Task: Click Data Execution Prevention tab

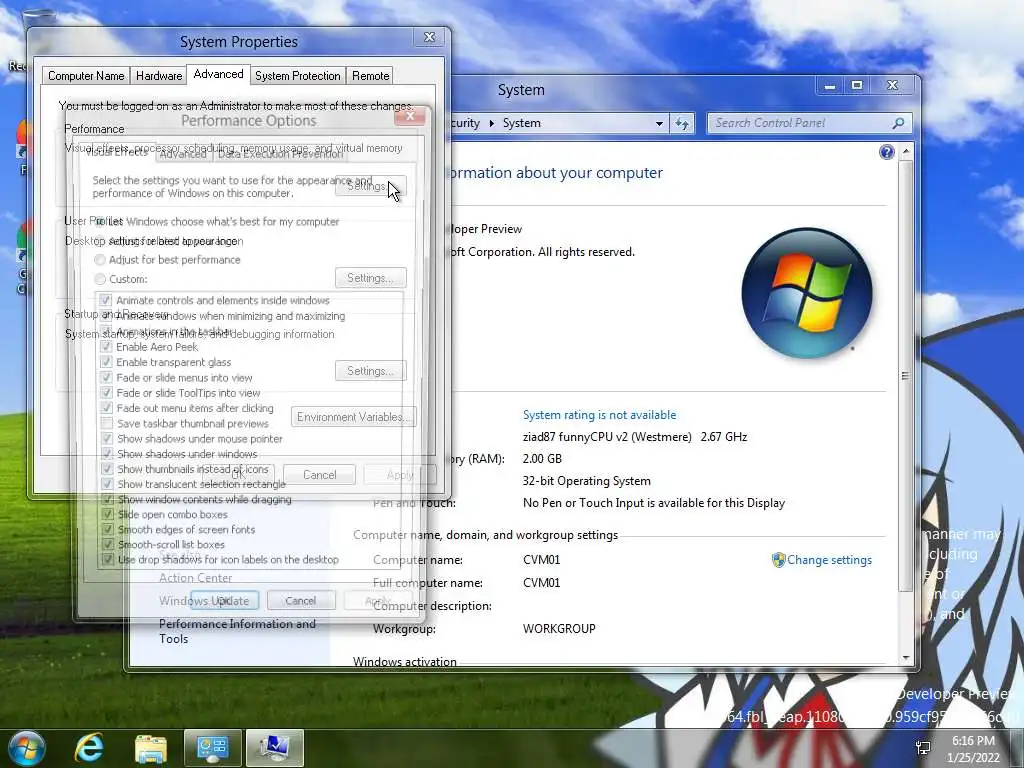Action: (280, 154)
